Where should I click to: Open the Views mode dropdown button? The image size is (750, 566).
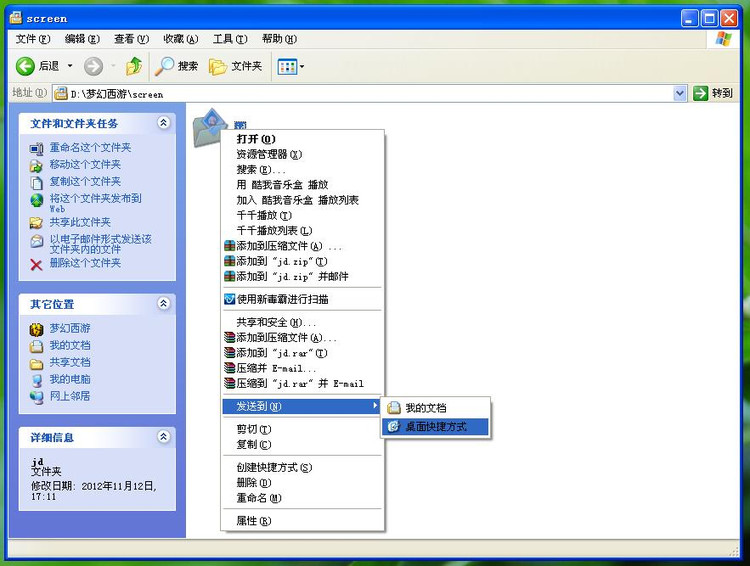(x=290, y=67)
